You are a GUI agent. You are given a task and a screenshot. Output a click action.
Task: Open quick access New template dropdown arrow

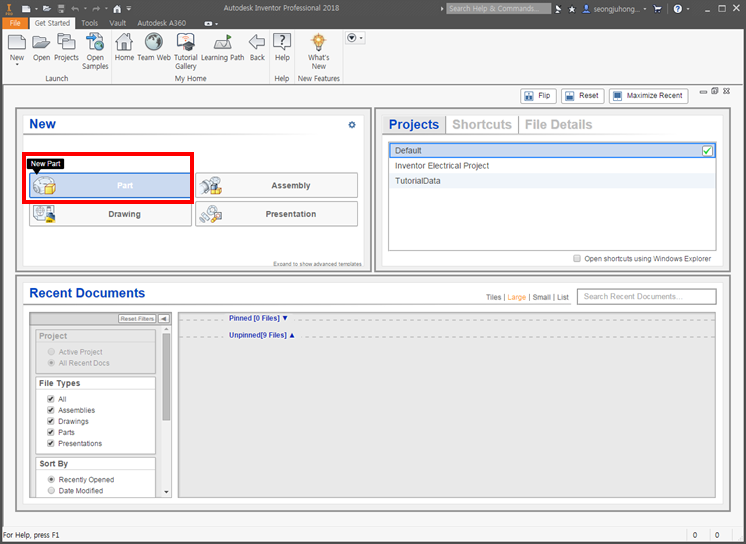click(35, 9)
